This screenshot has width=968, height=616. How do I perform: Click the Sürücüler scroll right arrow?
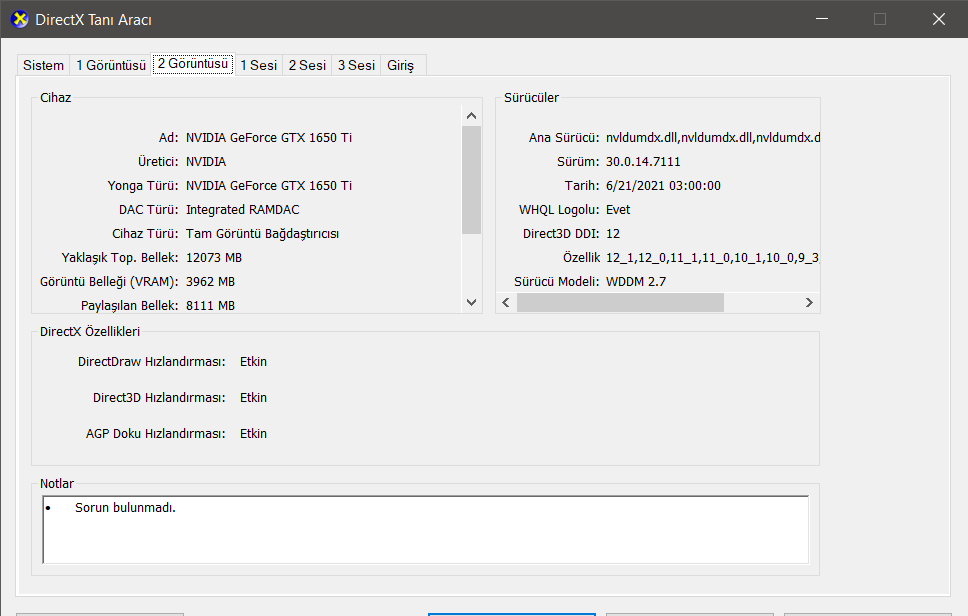pyautogui.click(x=809, y=302)
